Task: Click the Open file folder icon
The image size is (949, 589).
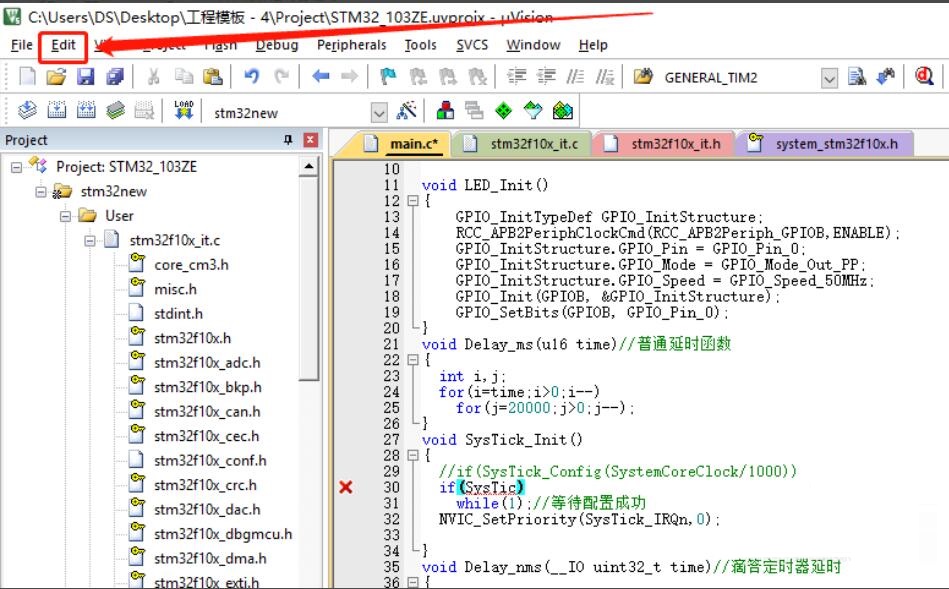Action: pos(57,77)
